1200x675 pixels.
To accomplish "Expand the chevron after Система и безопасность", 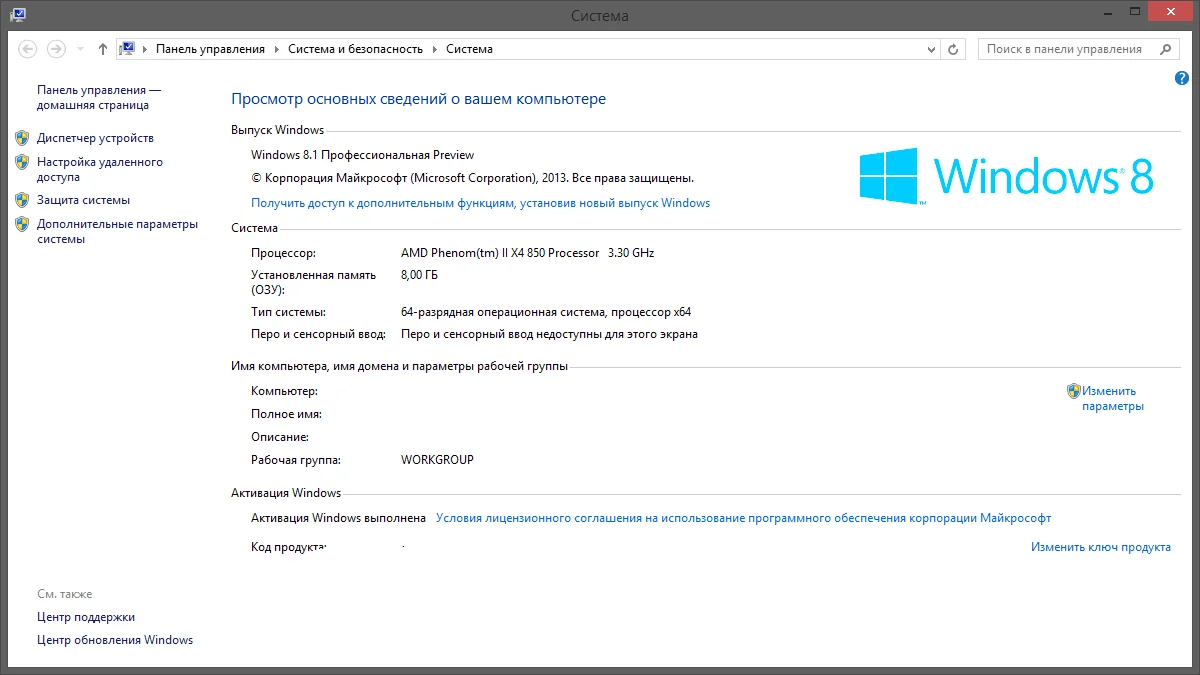I will click(435, 49).
